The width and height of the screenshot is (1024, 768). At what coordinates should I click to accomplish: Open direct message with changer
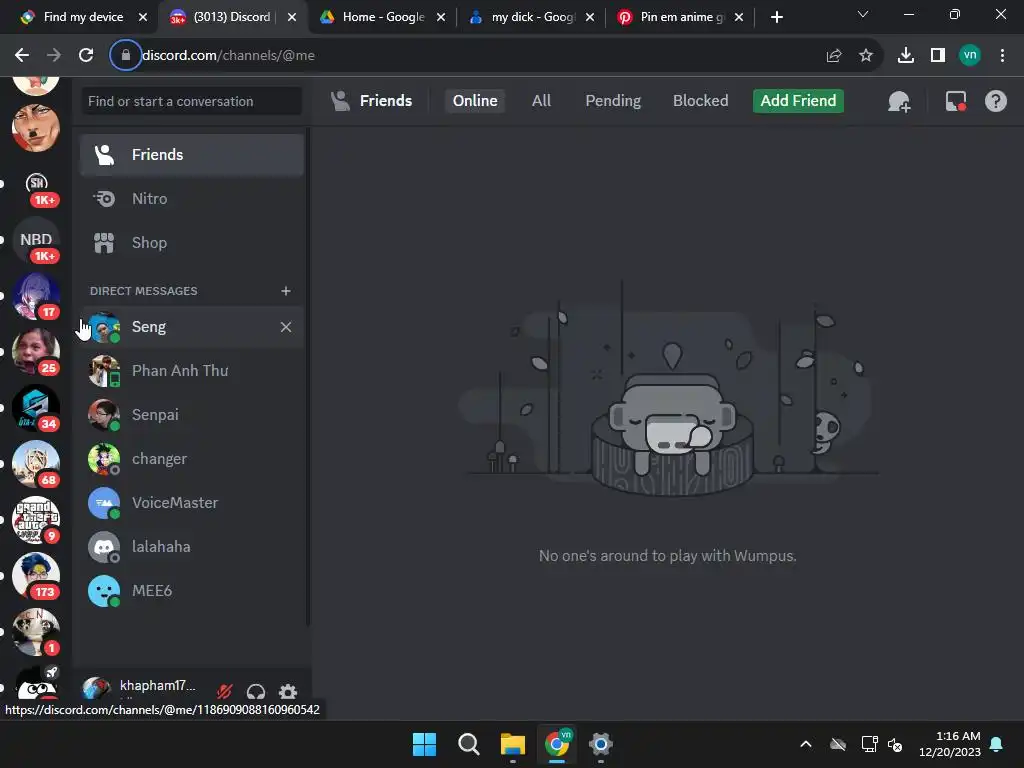click(x=191, y=459)
